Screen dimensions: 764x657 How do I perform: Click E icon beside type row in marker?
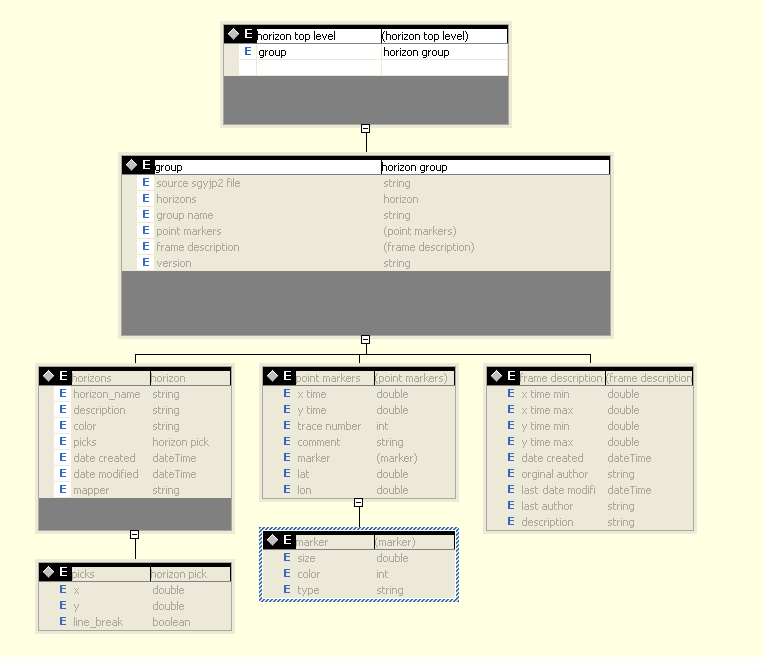tap(287, 589)
